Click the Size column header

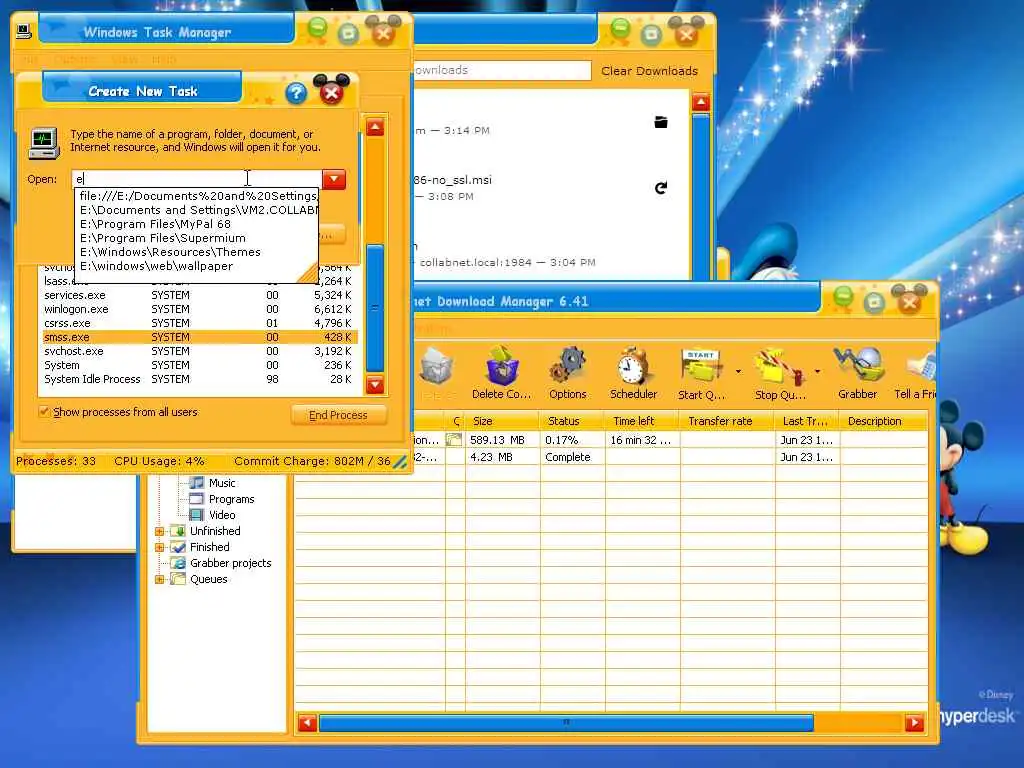tap(502, 421)
